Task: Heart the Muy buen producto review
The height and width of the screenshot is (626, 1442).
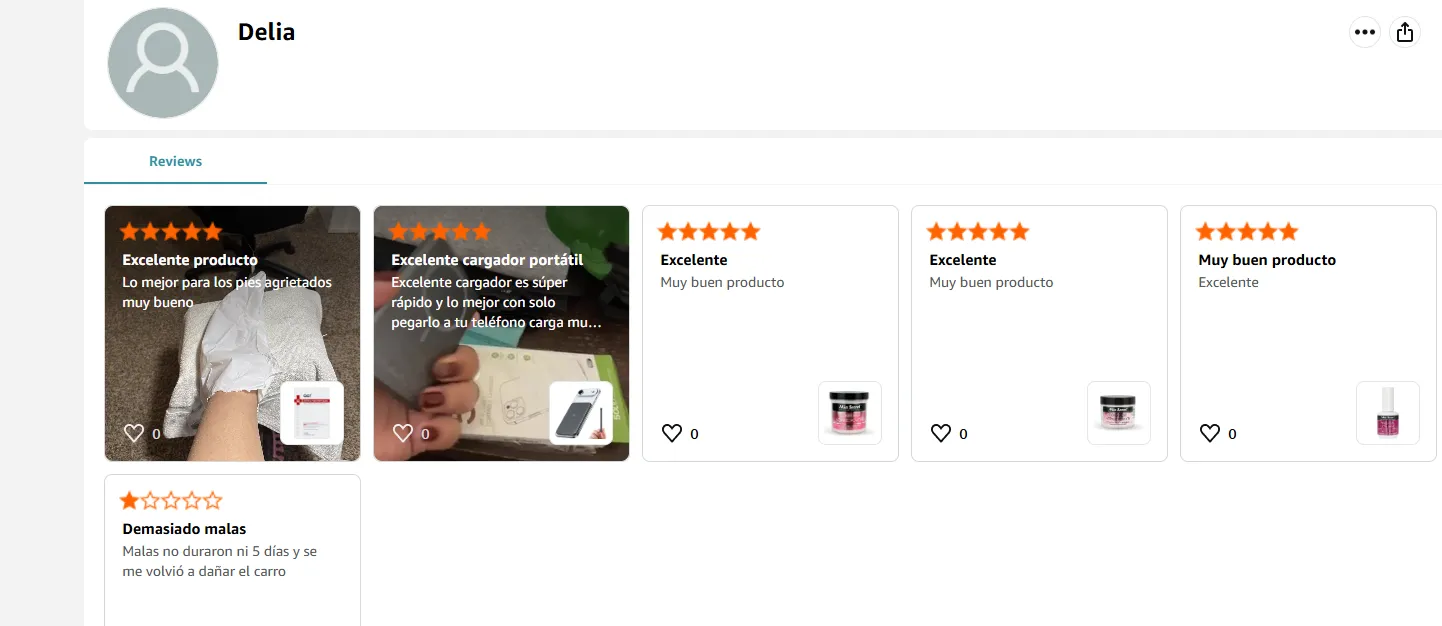Action: (1210, 433)
